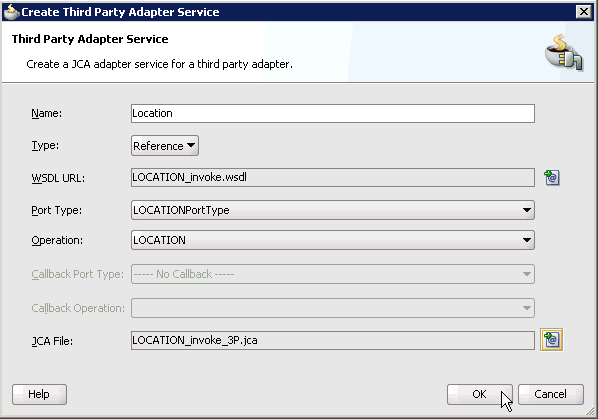Click inside the Name field
Viewport: 598px width, 419px height.
pyautogui.click(x=333, y=114)
